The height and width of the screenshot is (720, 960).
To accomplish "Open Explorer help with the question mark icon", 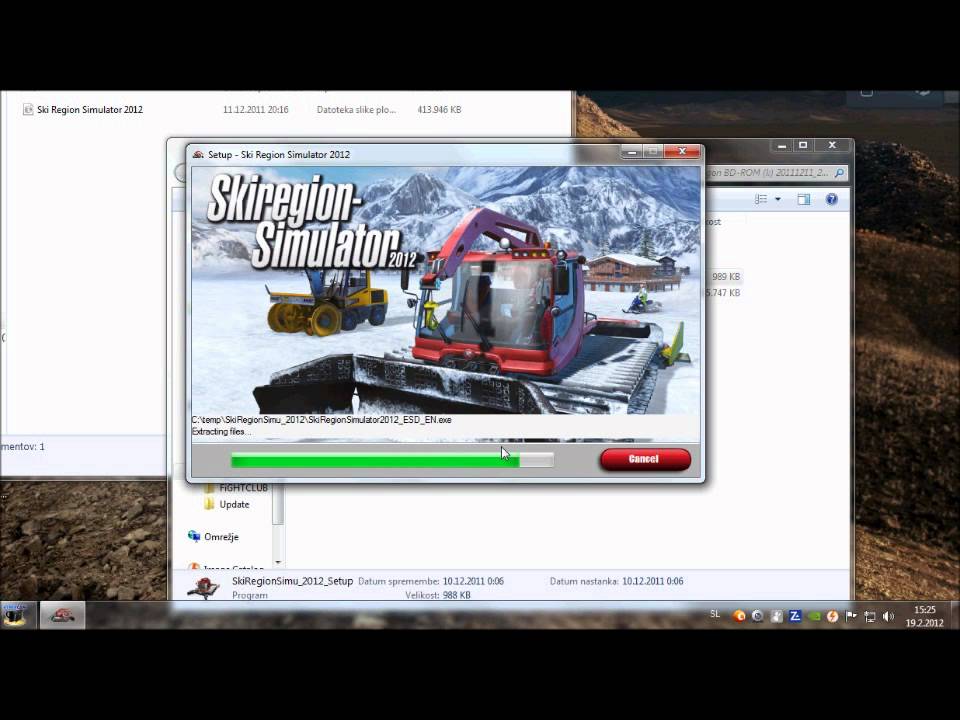I will tap(831, 200).
